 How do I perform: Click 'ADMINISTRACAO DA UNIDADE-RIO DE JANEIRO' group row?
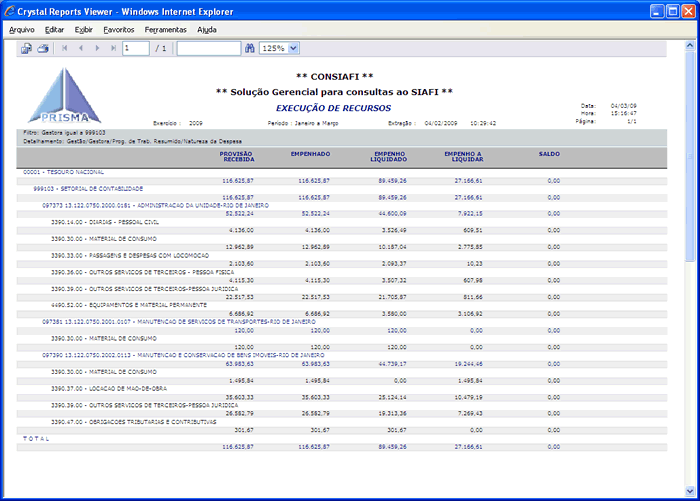[155, 205]
